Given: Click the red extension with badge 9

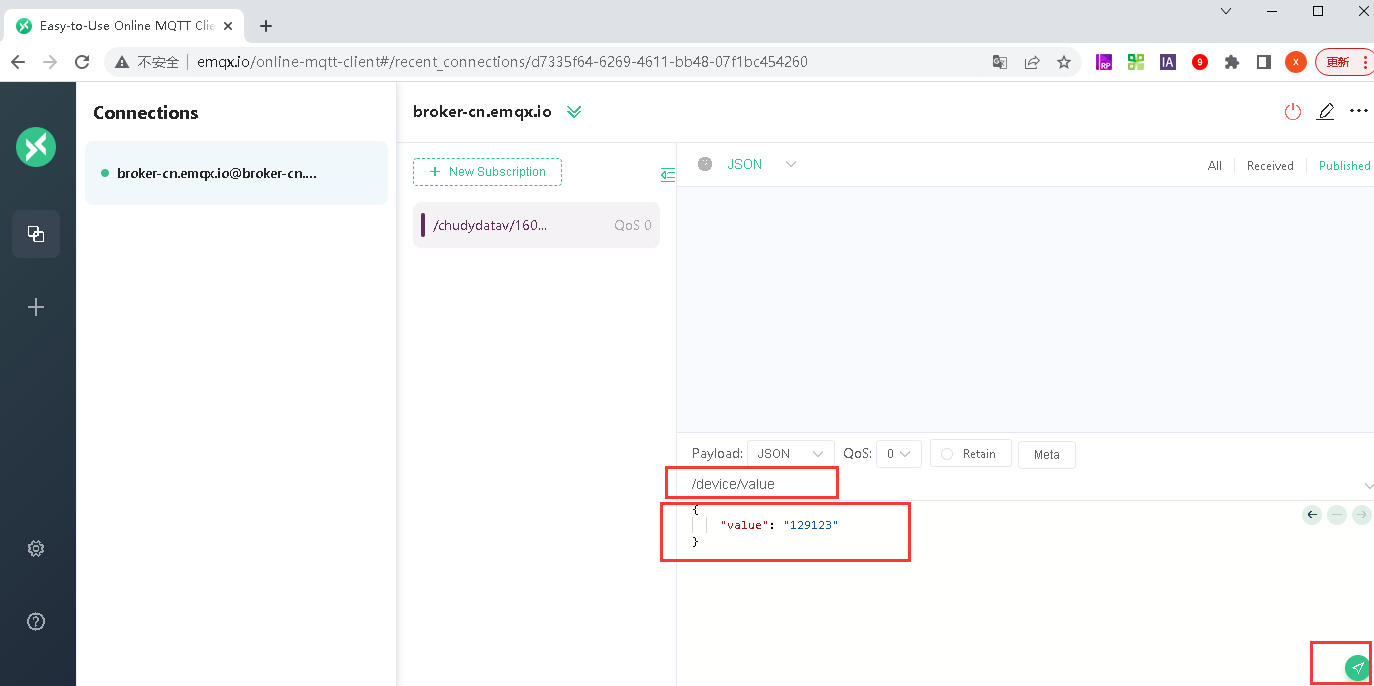Looking at the screenshot, I should (1200, 62).
